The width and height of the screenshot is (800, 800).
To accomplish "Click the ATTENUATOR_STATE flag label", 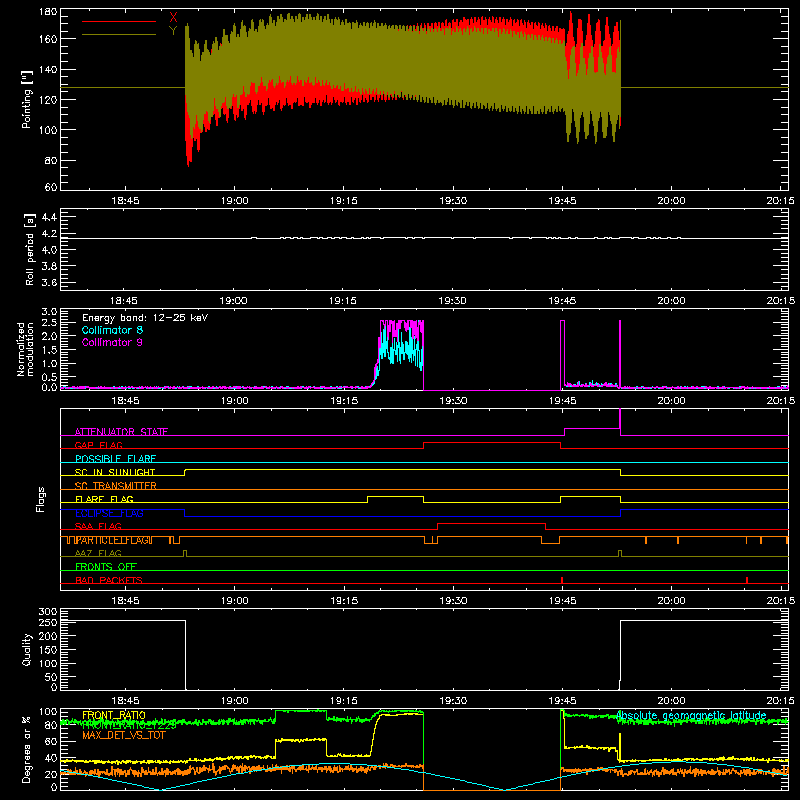I will point(121,432).
